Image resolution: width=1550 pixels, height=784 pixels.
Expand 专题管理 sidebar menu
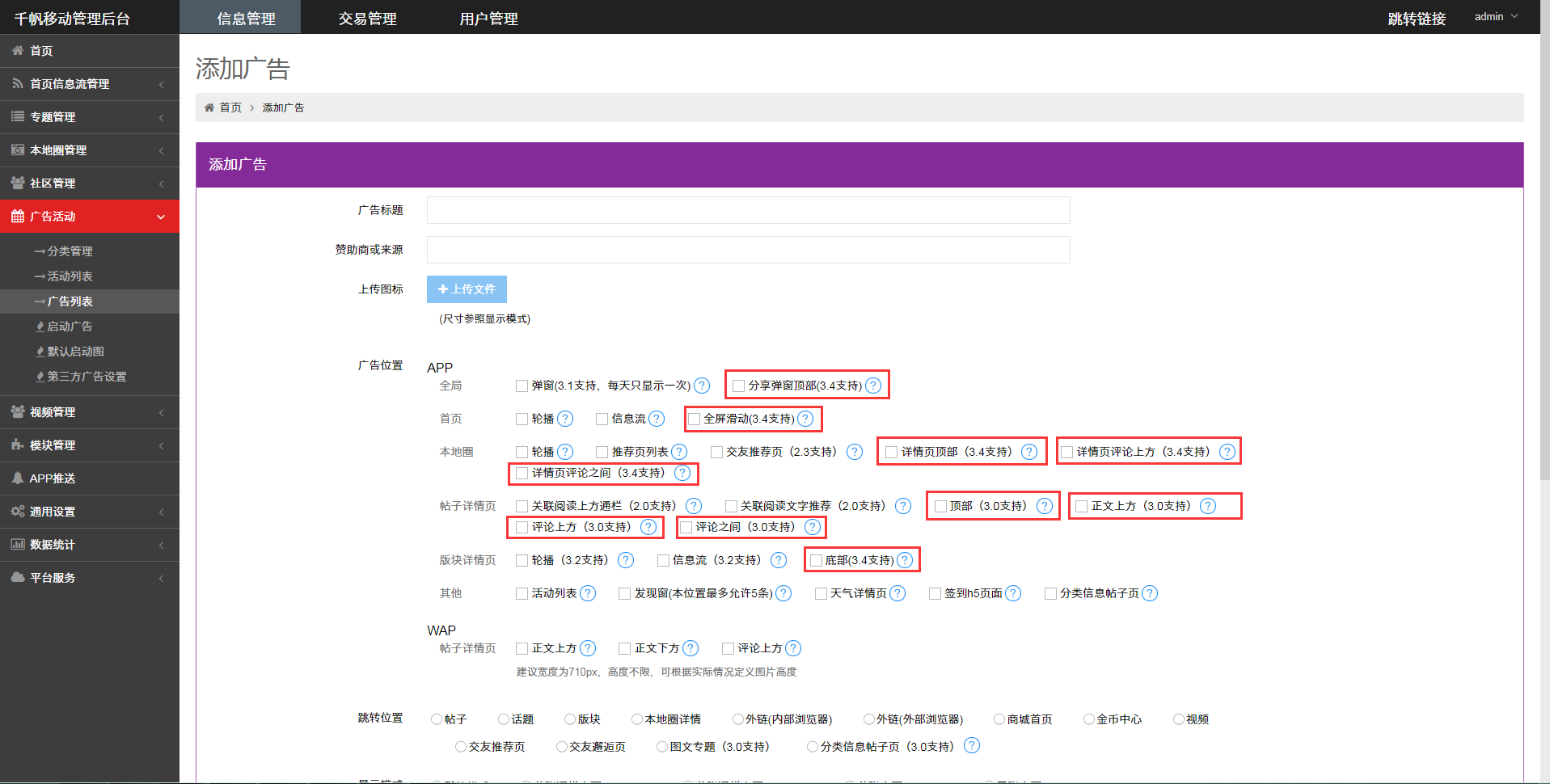point(90,117)
